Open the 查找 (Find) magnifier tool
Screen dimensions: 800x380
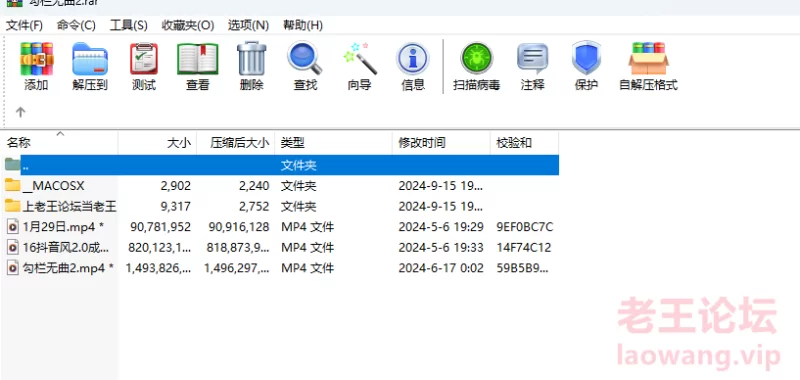click(305, 59)
